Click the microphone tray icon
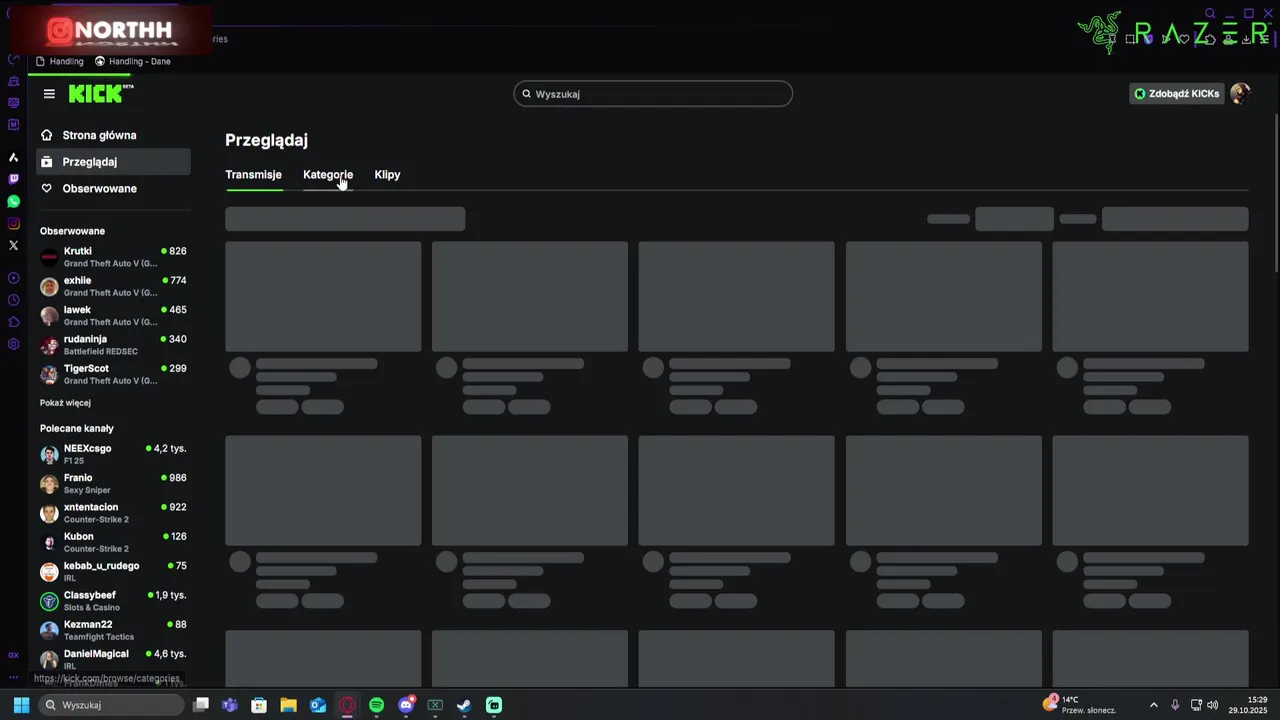This screenshot has height=720, width=1280. click(x=1175, y=705)
